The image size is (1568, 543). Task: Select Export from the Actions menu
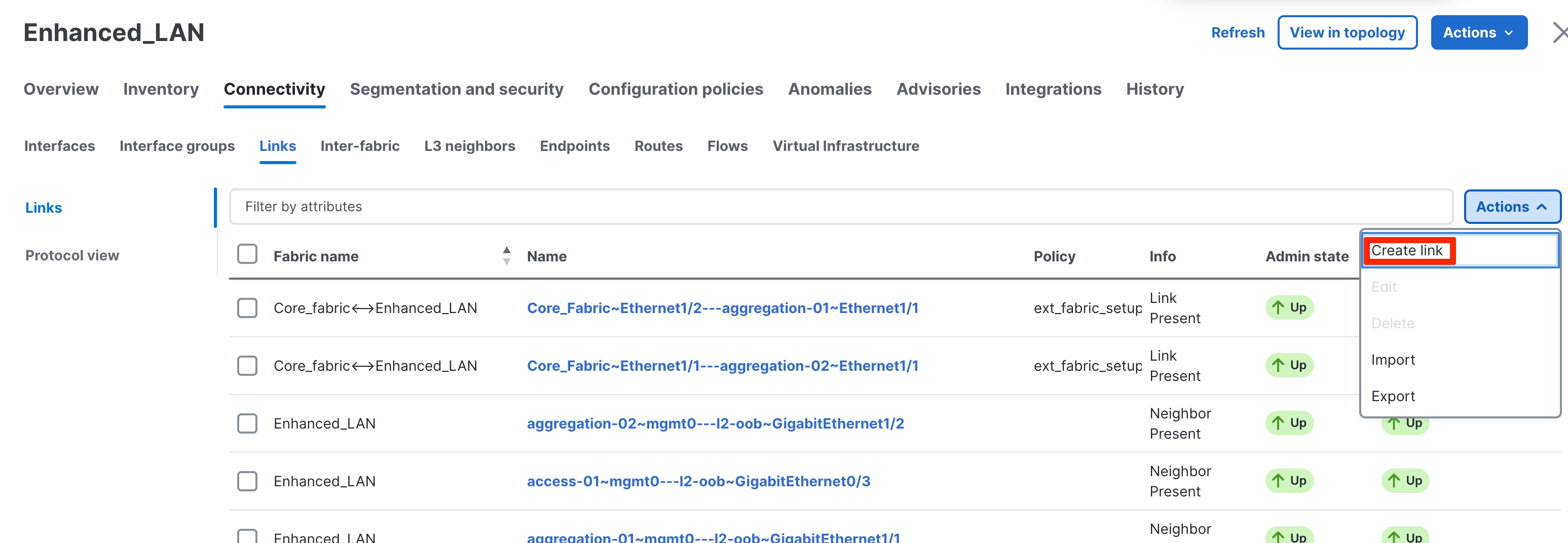1393,397
